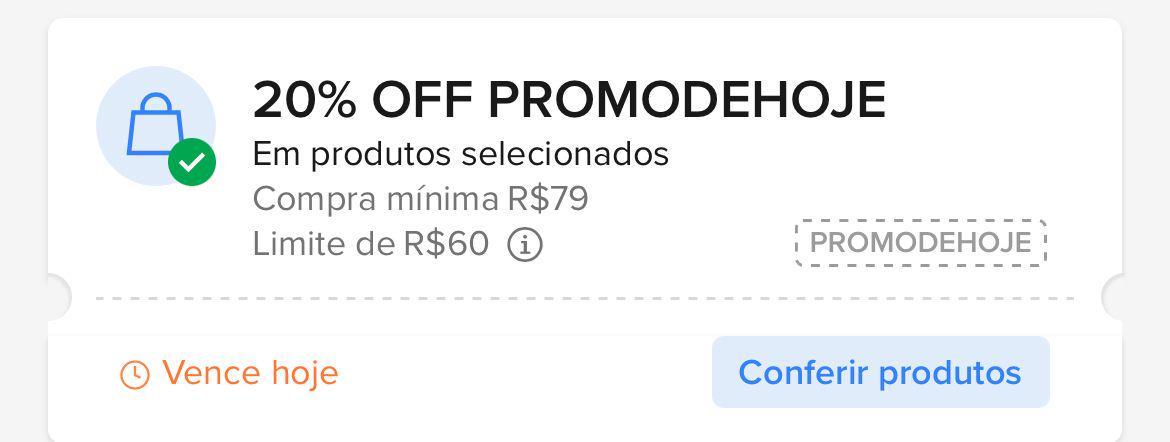Tap the Vence hoje expiry label
This screenshot has width=1170, height=442.
(x=250, y=373)
